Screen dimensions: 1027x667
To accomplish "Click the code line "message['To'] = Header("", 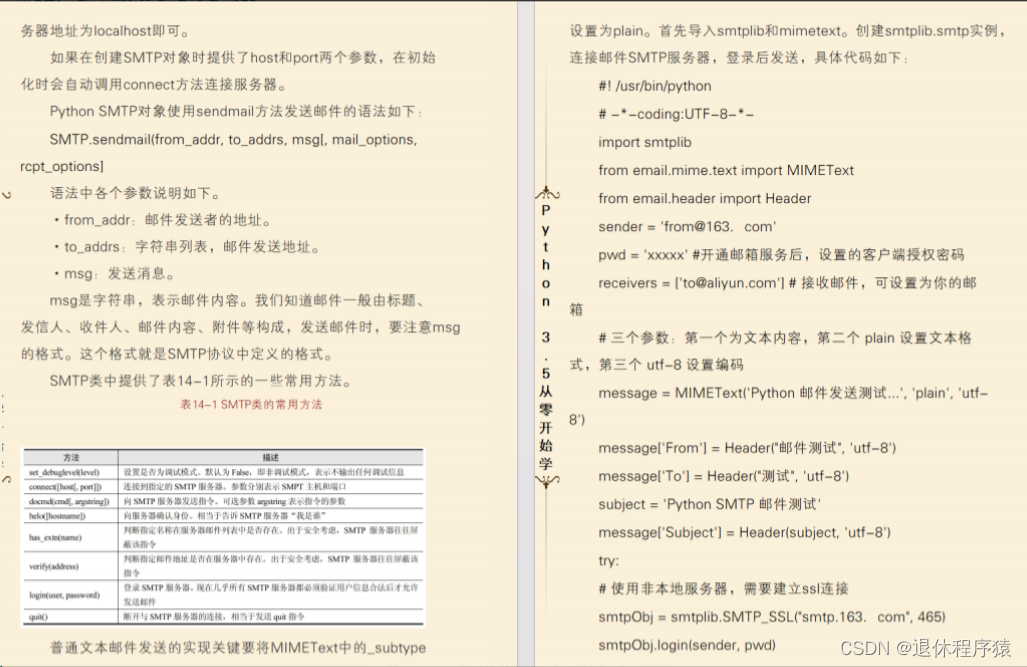I will (723, 476).
